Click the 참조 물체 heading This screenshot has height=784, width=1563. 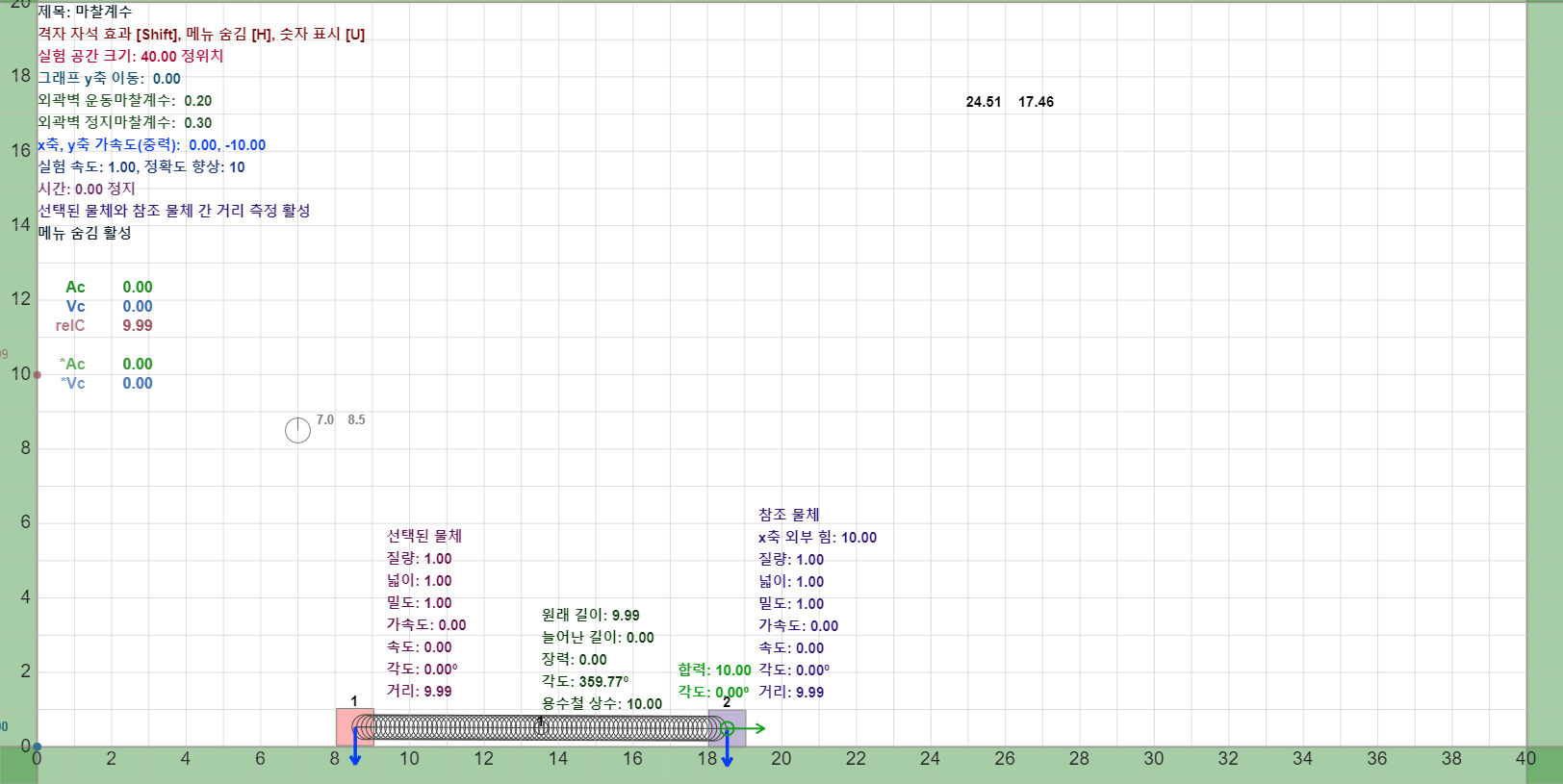pyautogui.click(x=789, y=515)
